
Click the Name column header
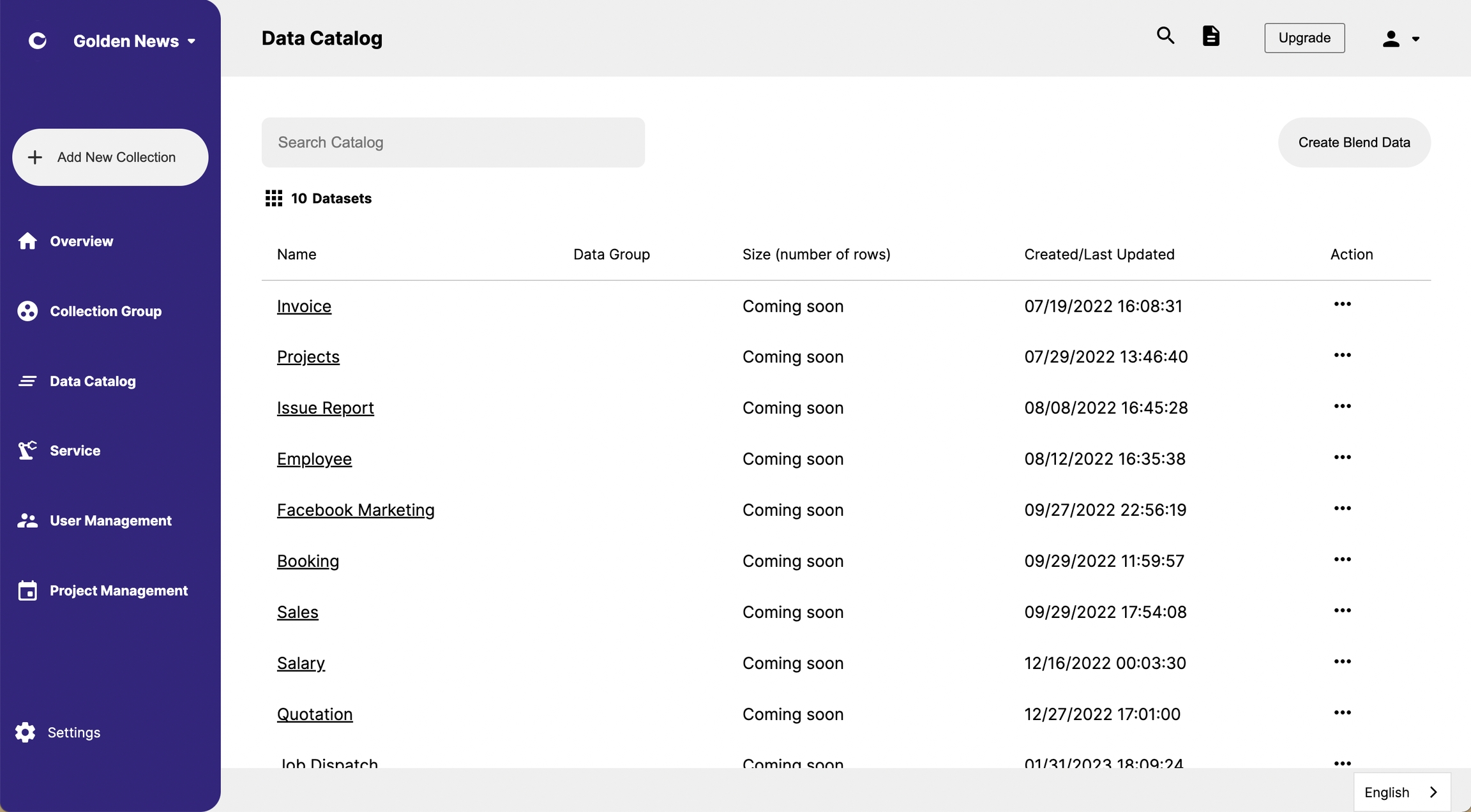coord(297,254)
